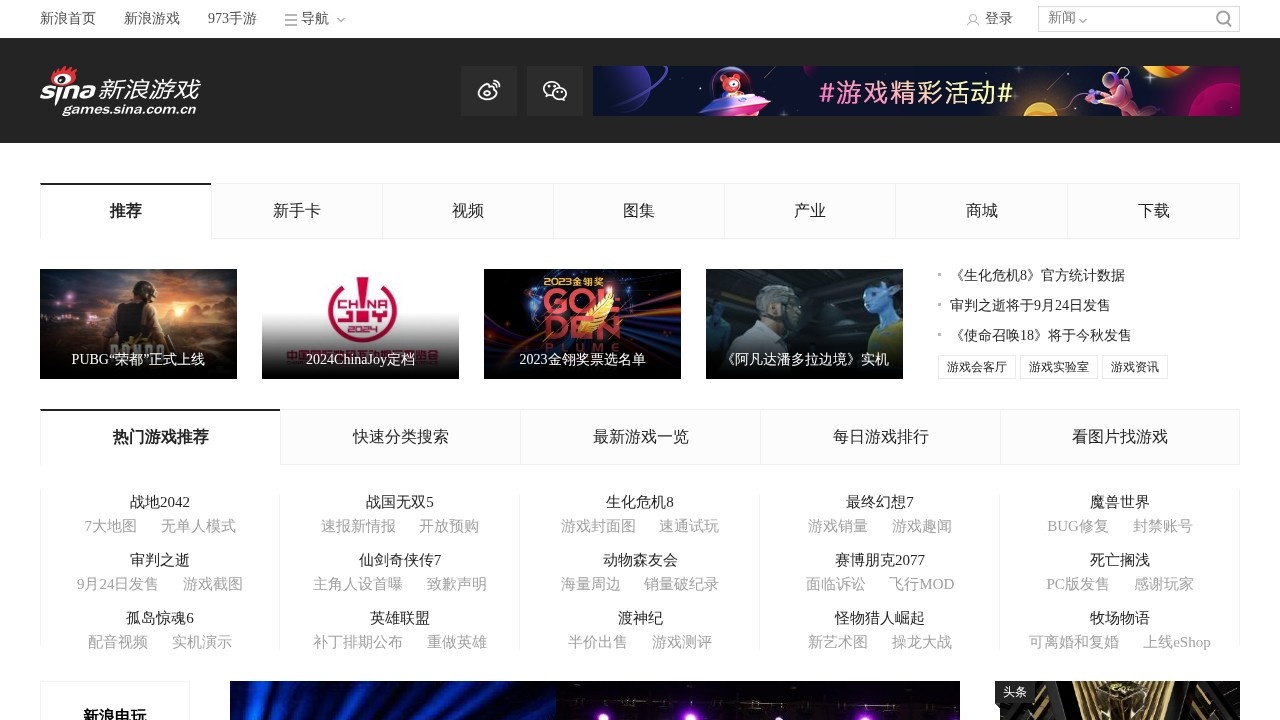
Task: Open the 战地2042 game link
Action: coord(160,502)
